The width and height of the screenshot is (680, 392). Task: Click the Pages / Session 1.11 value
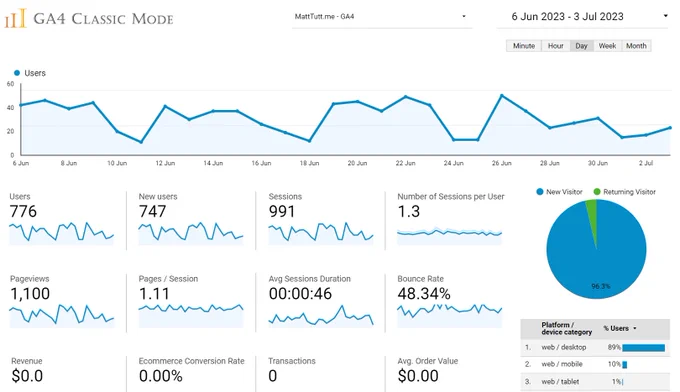[x=154, y=294]
